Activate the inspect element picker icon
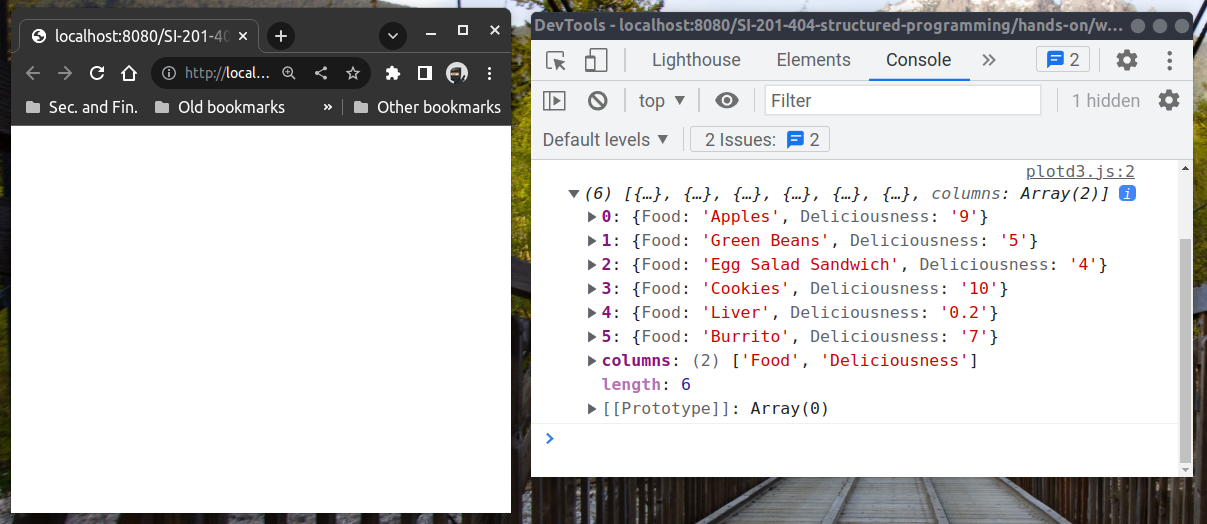This screenshot has width=1207, height=524. click(556, 61)
